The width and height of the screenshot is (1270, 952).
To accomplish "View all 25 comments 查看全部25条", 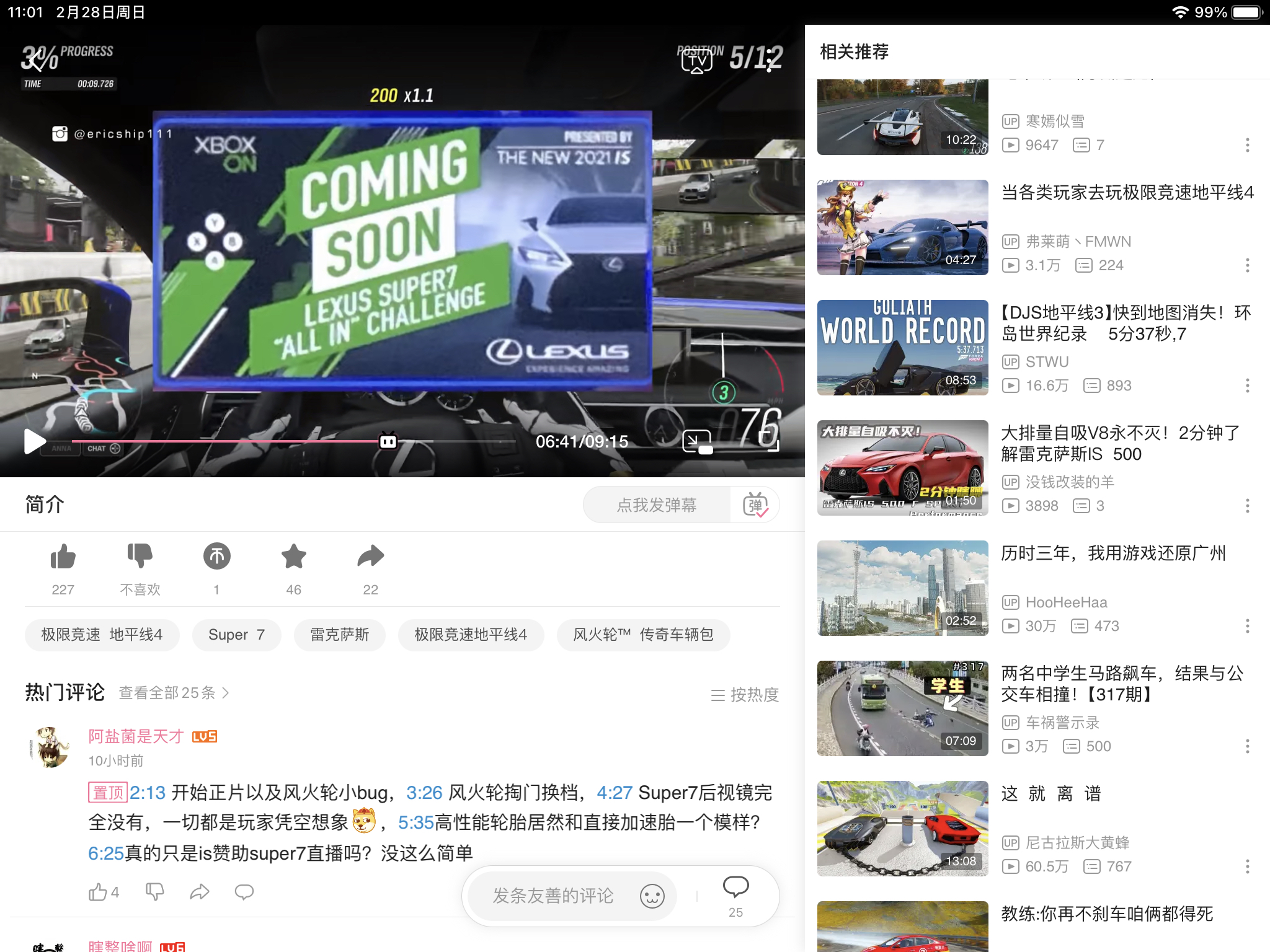I will click(x=174, y=693).
